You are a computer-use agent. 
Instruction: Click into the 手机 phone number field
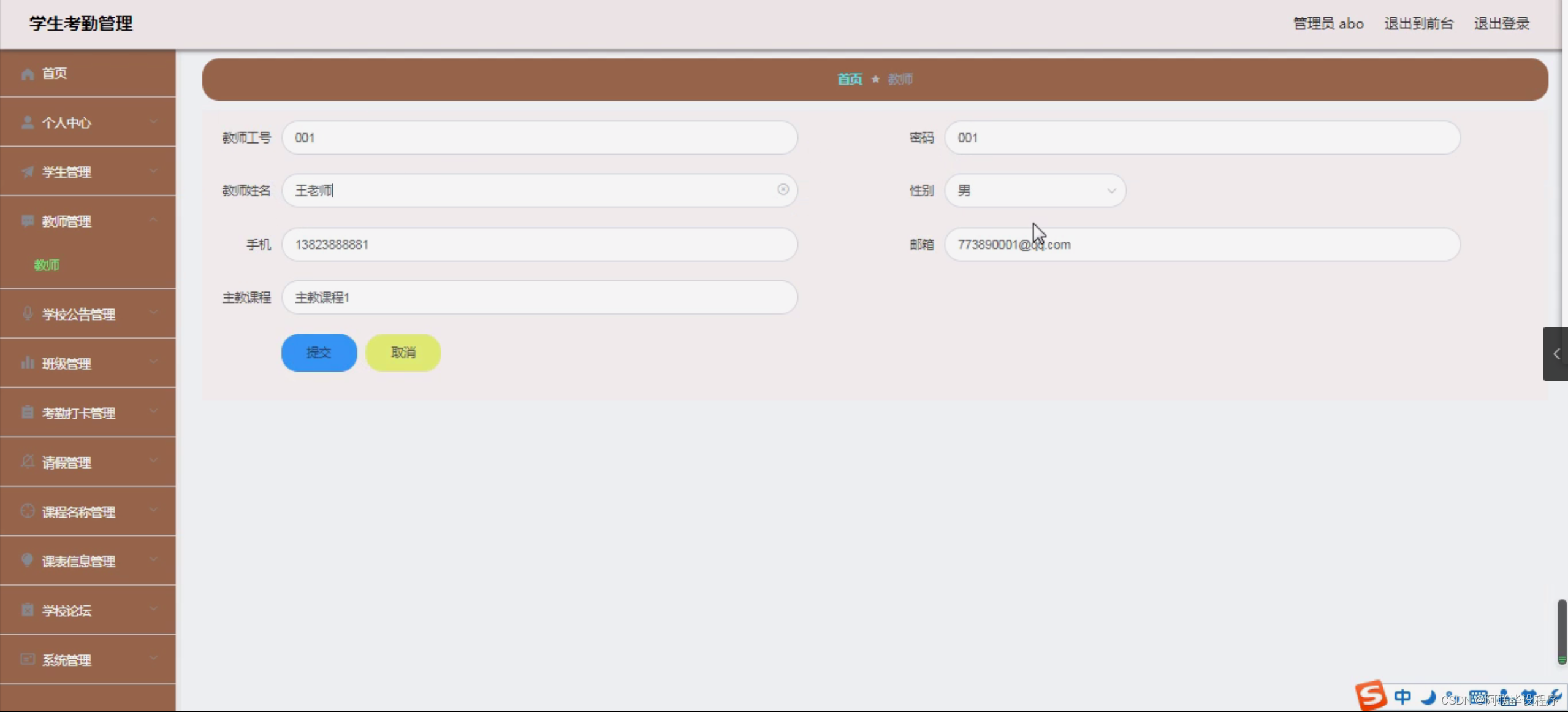(539, 245)
